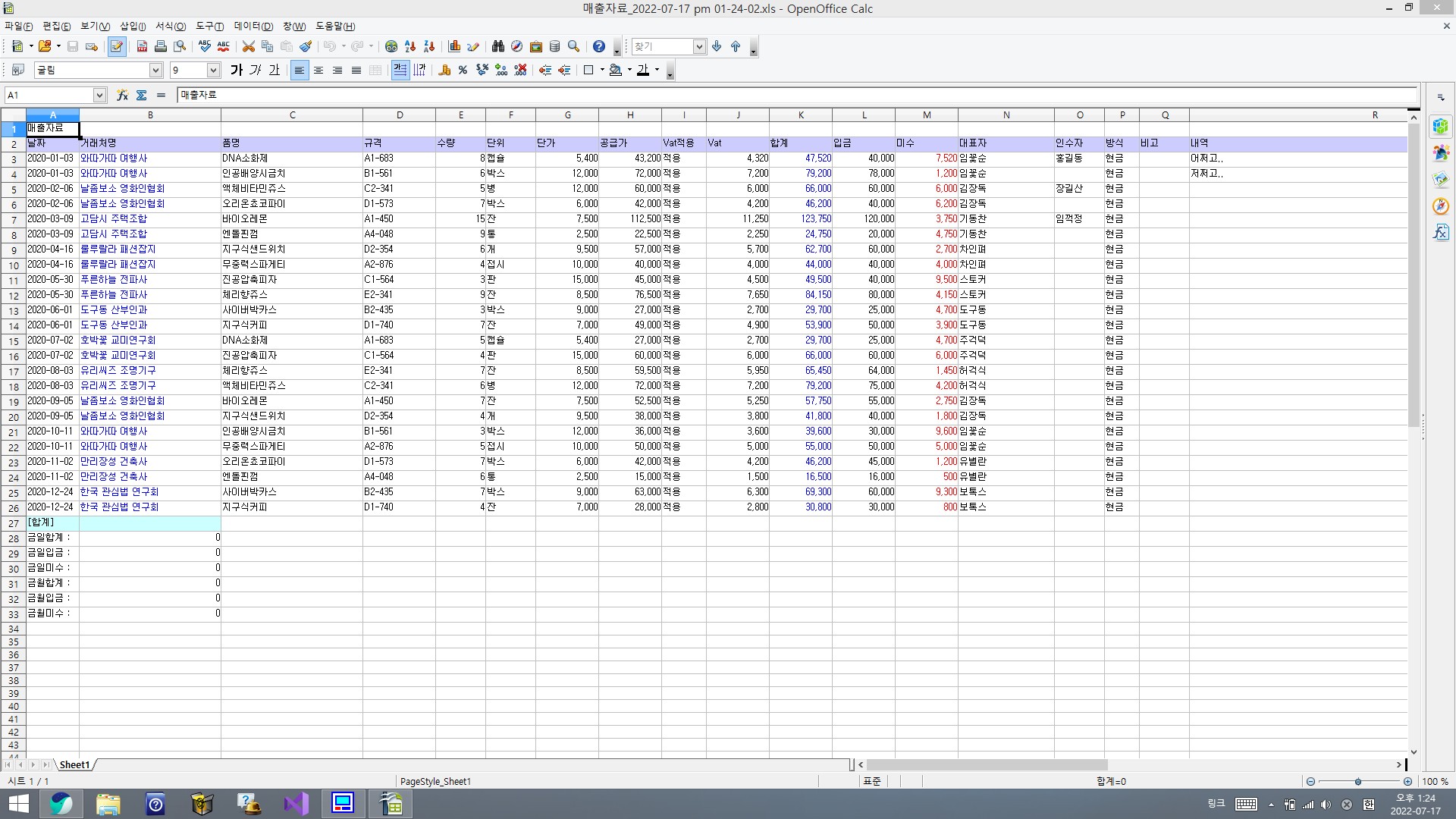Click column K header
This screenshot has height=819, width=1456.
point(801,115)
